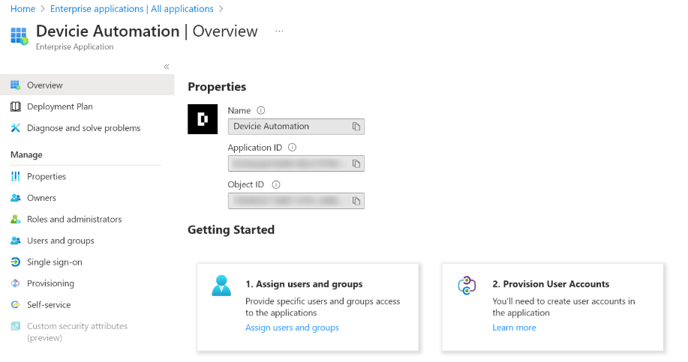Click the Learn more link
The width and height of the screenshot is (688, 362).
click(x=514, y=328)
